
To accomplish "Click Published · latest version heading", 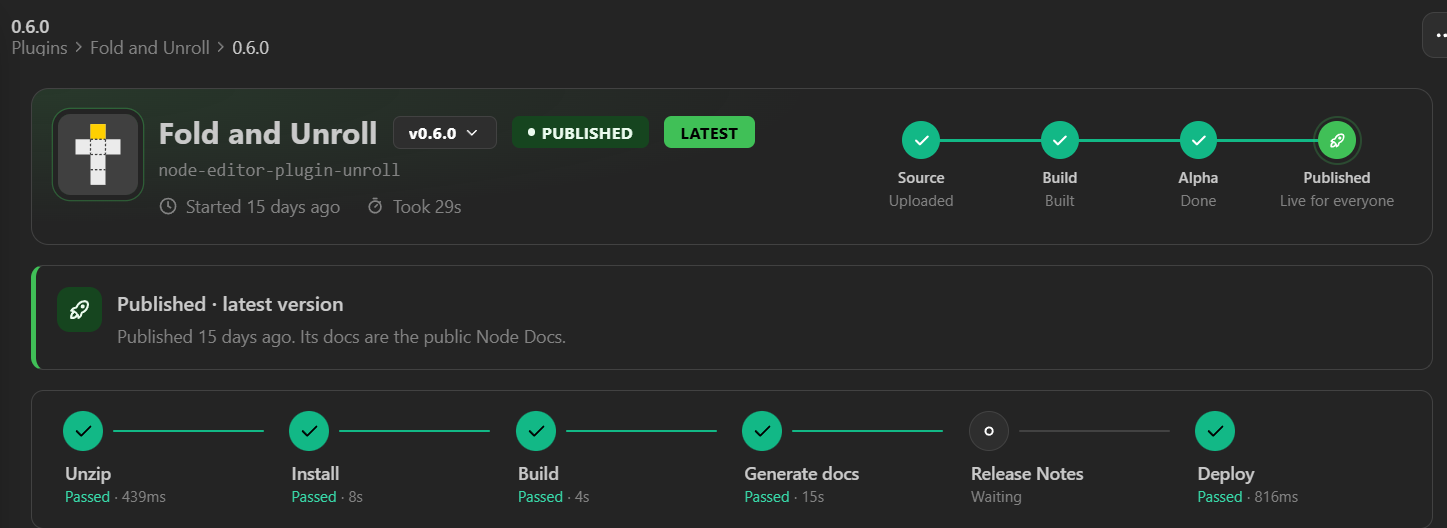I will coord(230,304).
